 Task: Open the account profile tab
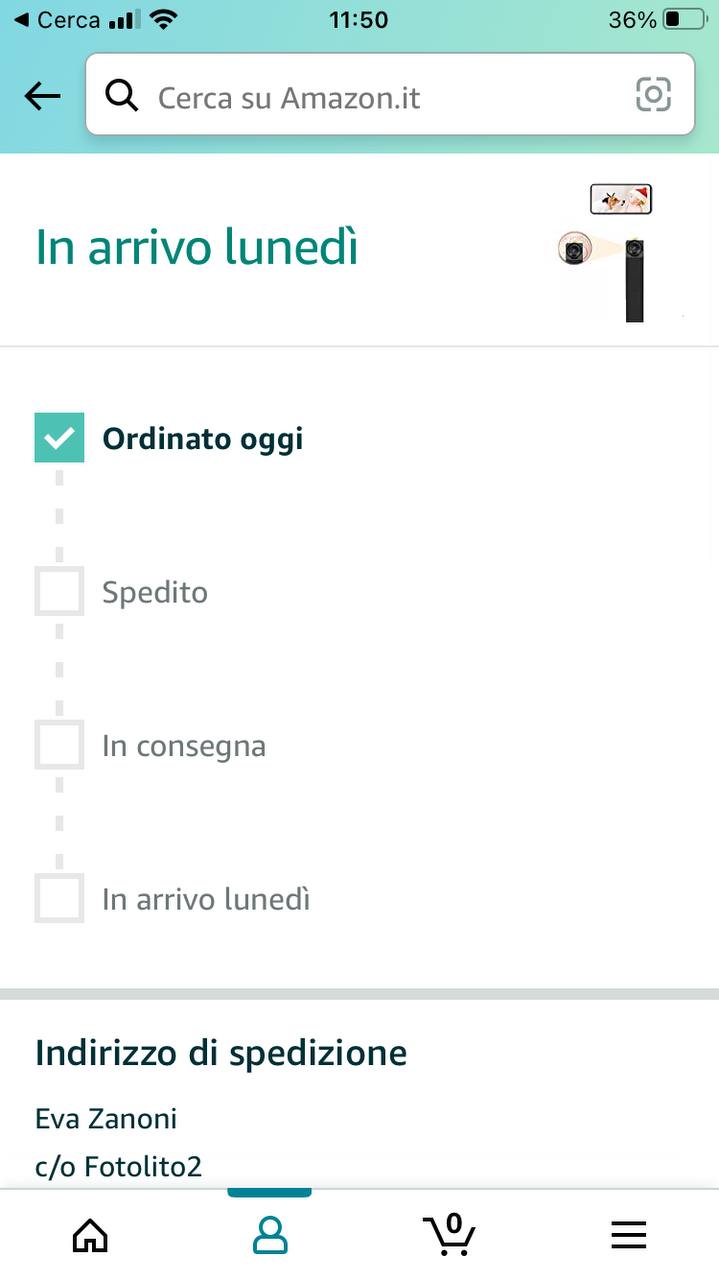click(270, 1236)
